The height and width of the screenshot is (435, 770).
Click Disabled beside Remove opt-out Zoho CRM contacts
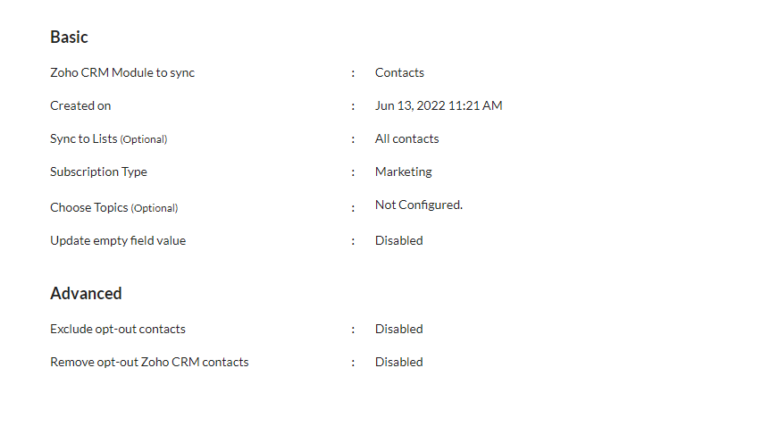[398, 362]
